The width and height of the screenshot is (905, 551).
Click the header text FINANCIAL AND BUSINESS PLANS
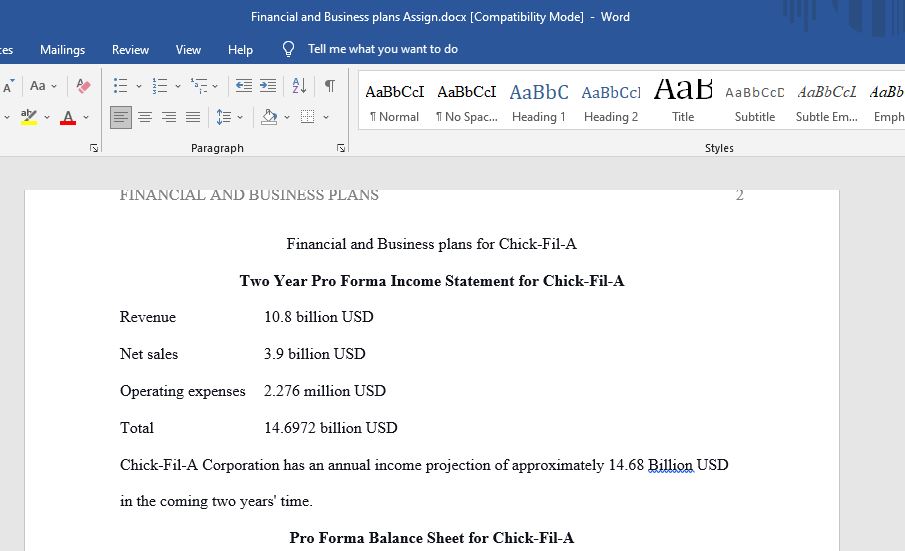tap(249, 195)
